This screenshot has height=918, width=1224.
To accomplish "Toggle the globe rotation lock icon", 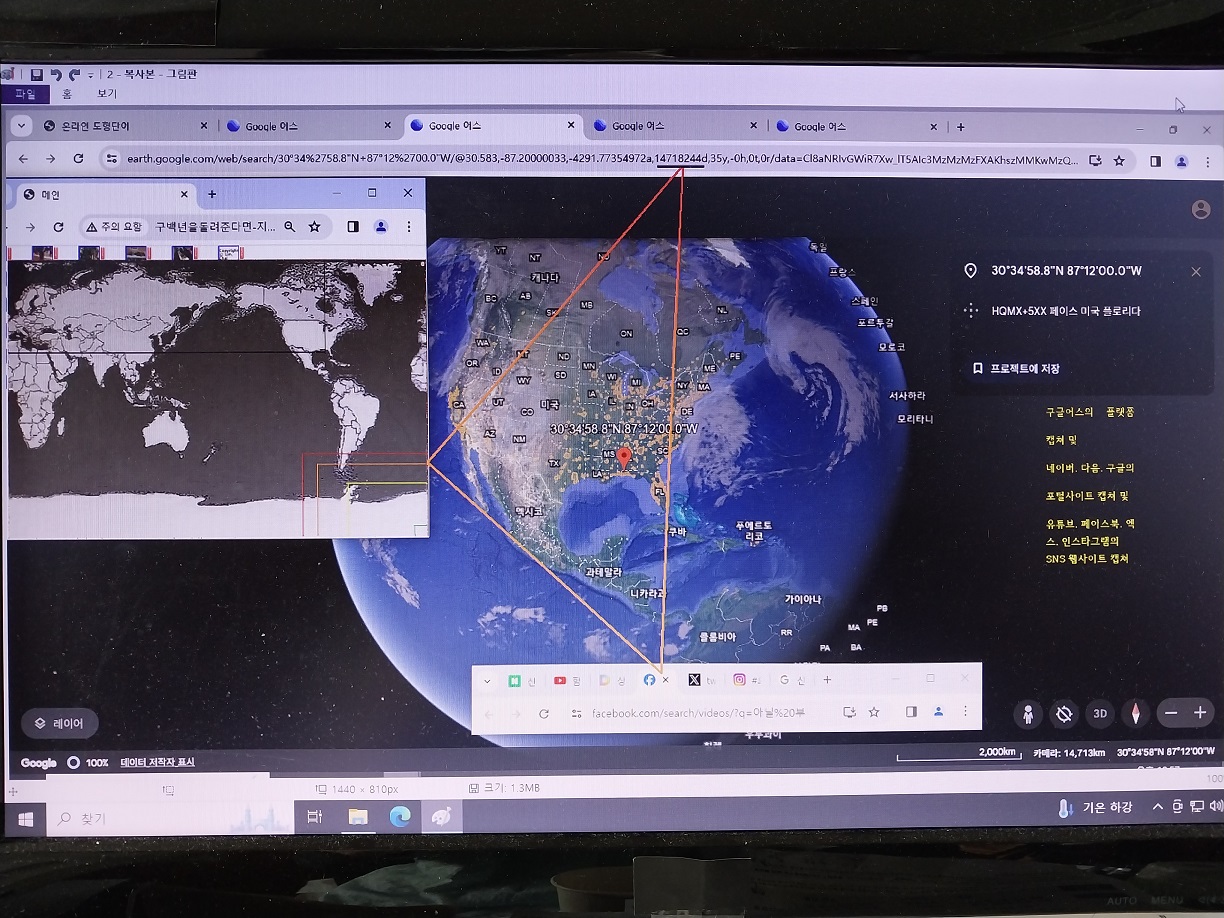I will click(1064, 713).
